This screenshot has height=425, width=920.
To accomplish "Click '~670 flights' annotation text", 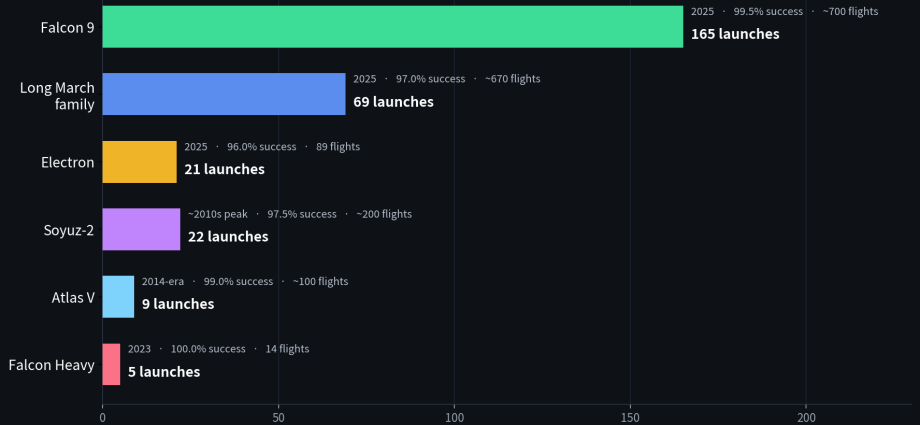I will pos(512,79).
